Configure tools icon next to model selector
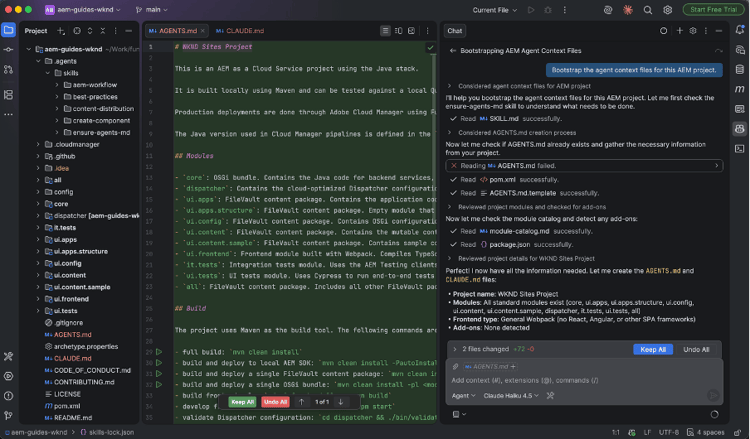This screenshot has height=439, width=750. (551, 395)
